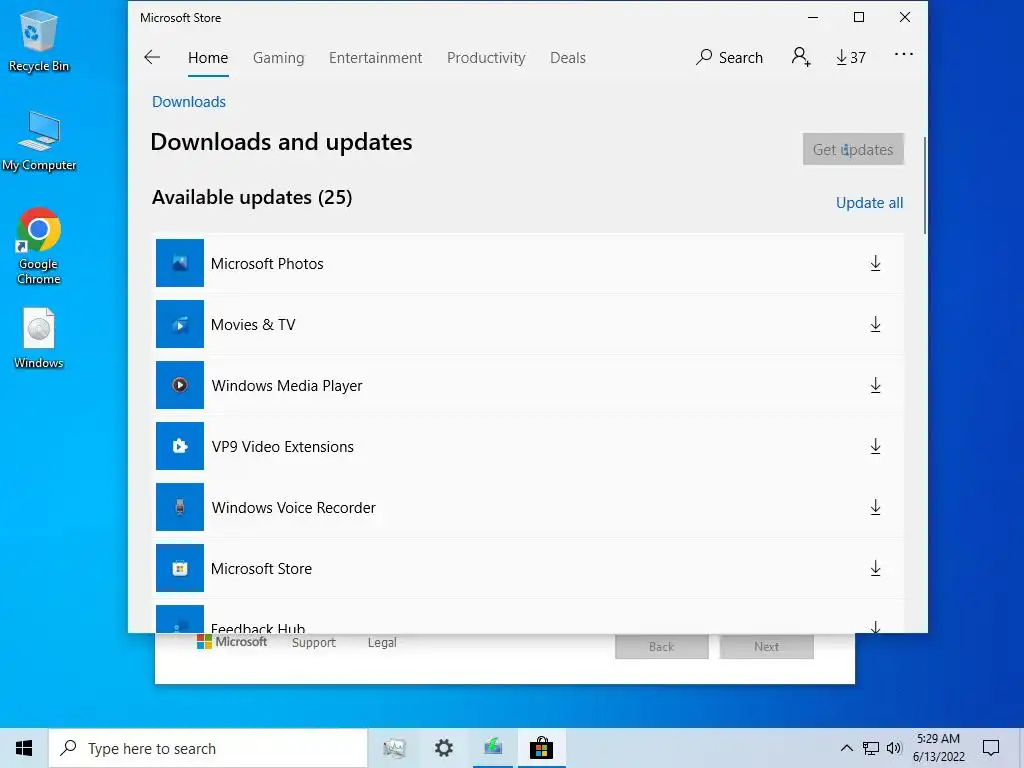
Task: Click the Windows Media Player row name
Action: [287, 385]
